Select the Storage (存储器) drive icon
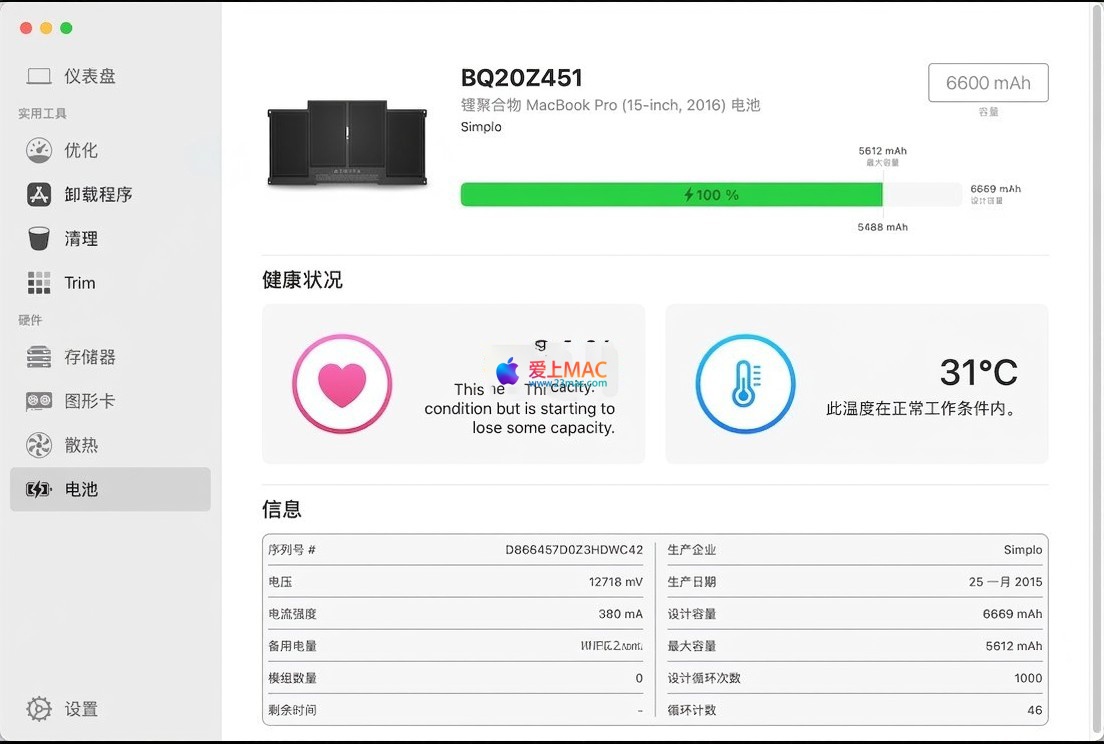 (39, 357)
